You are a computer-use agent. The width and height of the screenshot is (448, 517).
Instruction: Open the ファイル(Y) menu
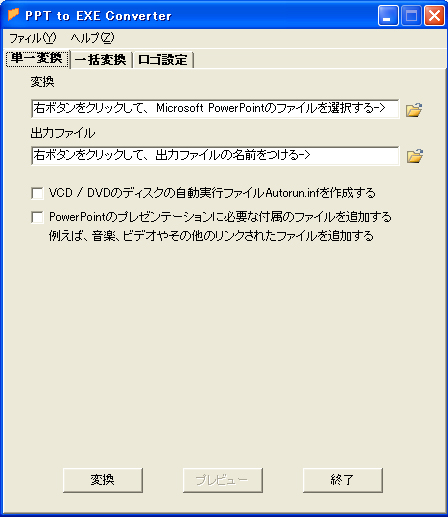[32, 38]
